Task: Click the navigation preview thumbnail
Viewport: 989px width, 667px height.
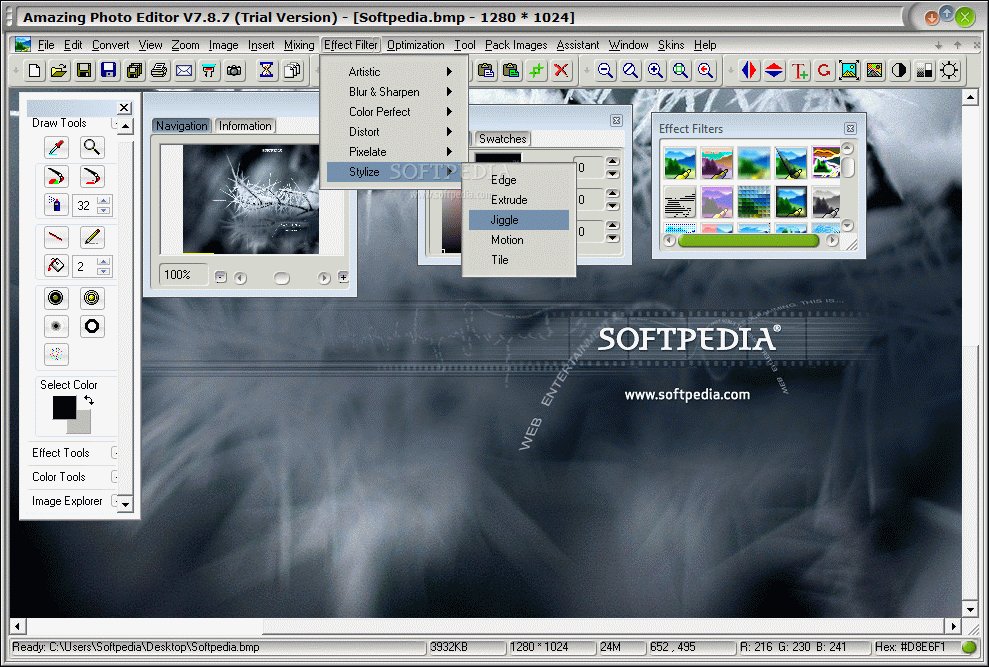Action: 251,199
